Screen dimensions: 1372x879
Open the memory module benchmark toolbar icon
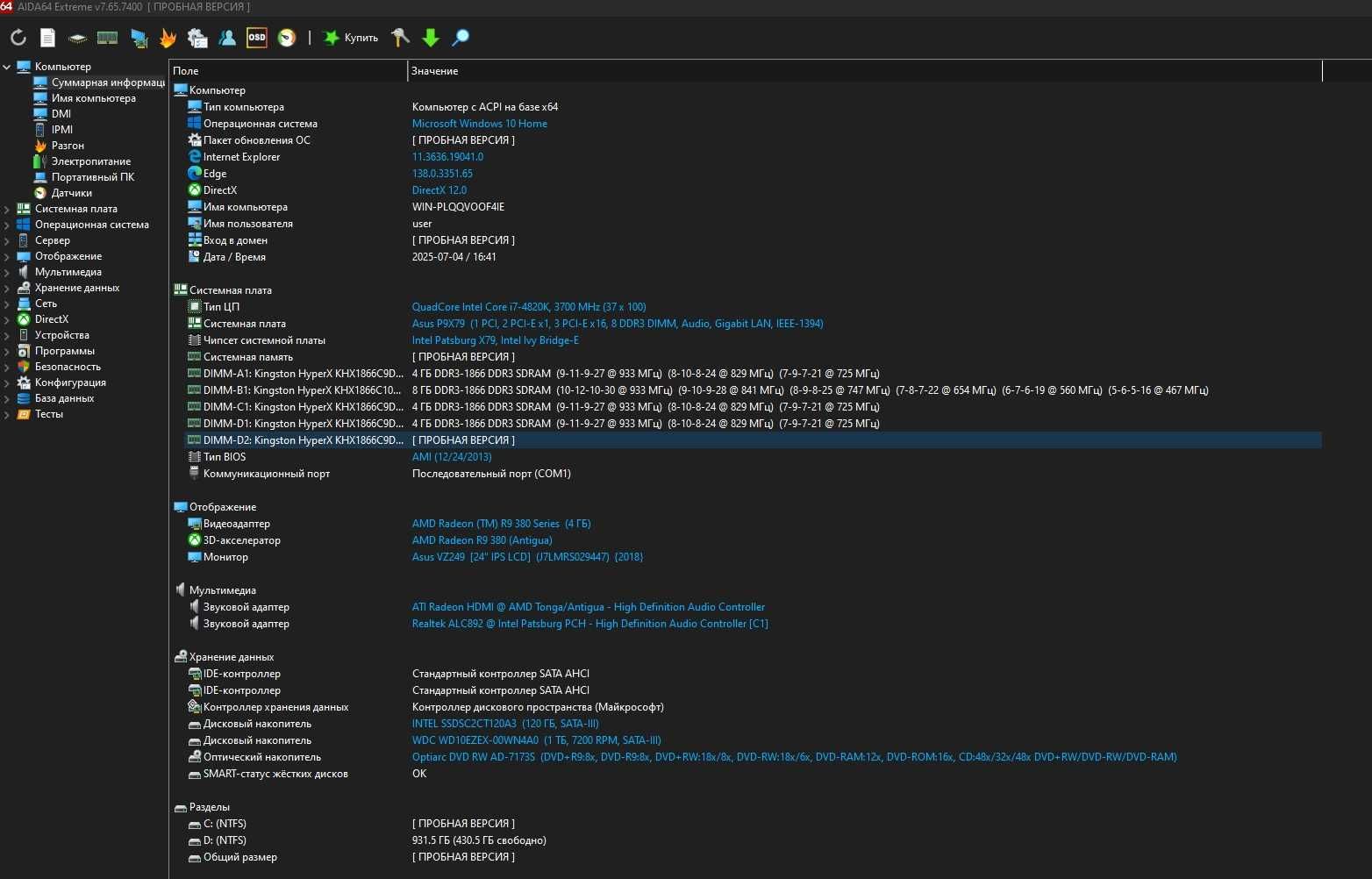[x=108, y=38]
